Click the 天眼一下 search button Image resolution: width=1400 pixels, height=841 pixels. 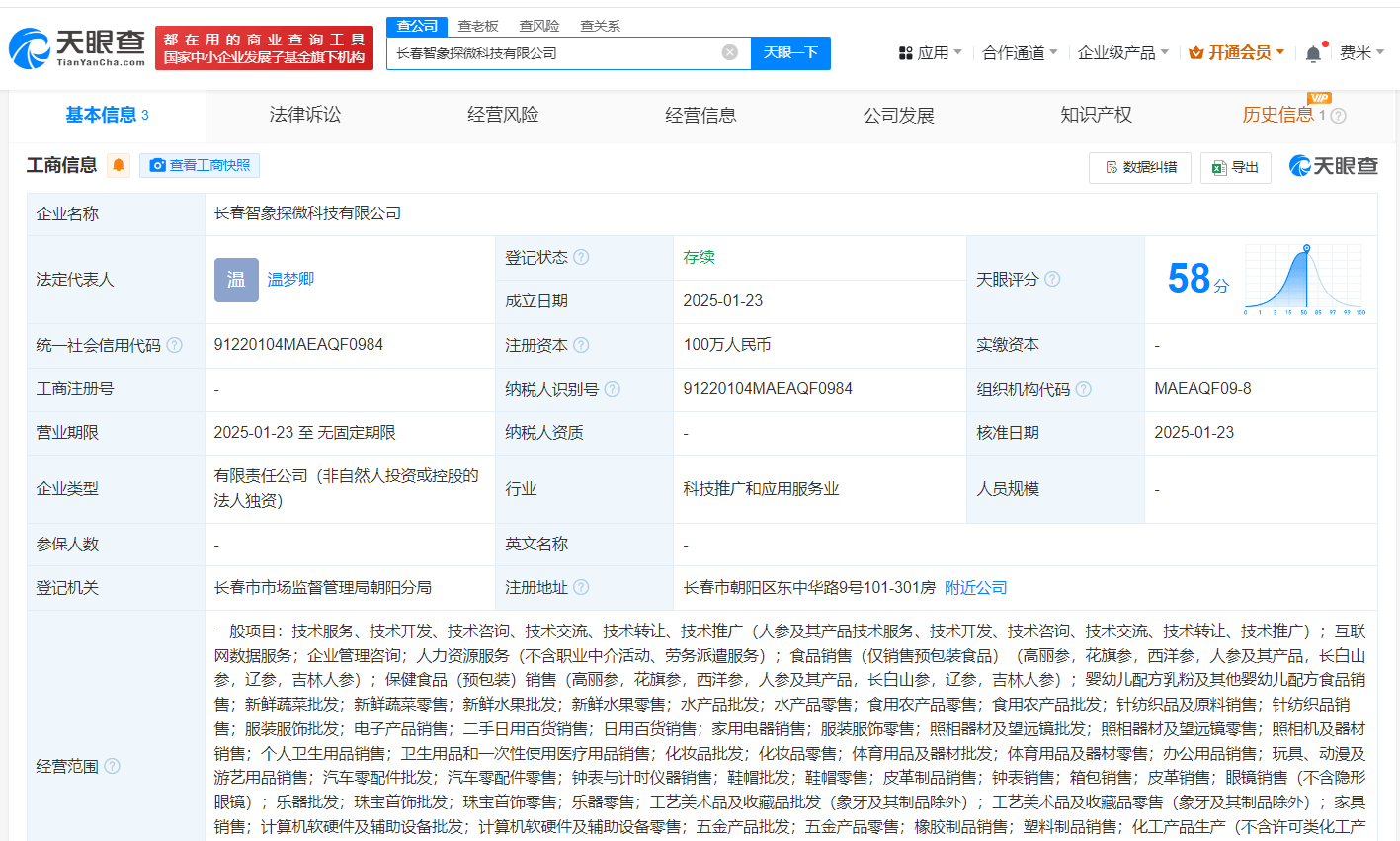point(790,52)
